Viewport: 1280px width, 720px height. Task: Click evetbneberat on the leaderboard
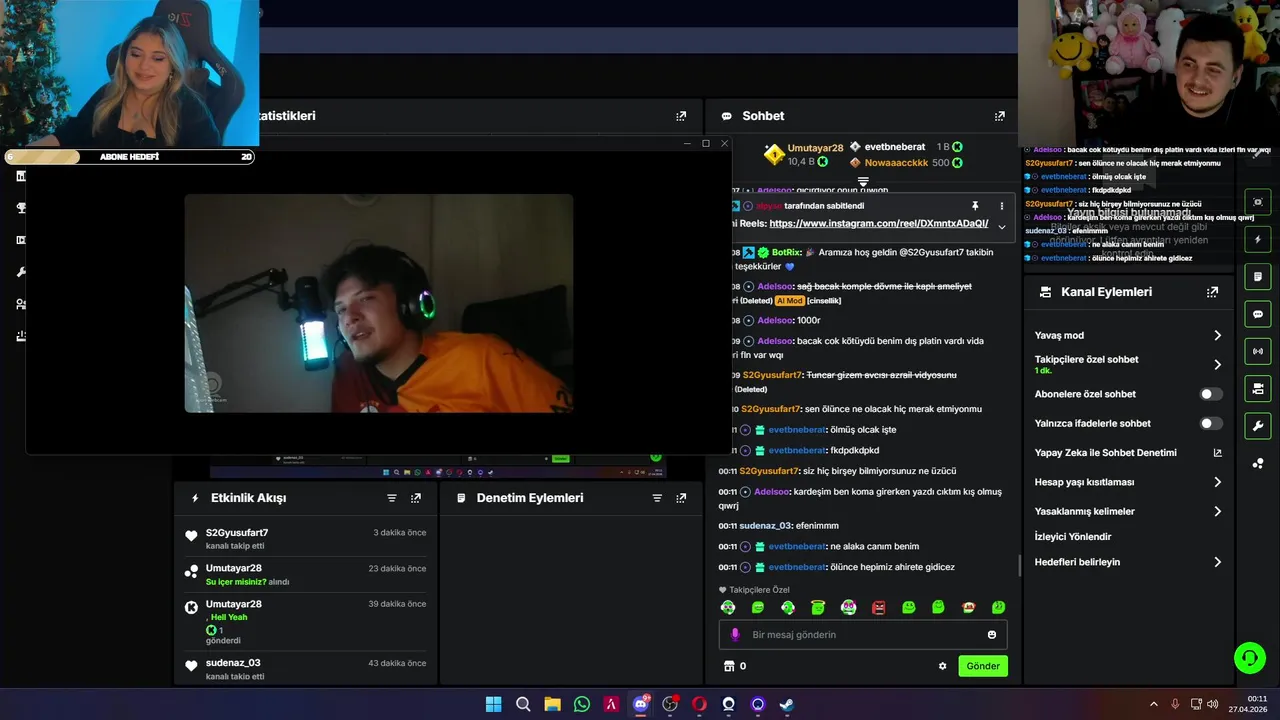895,147
